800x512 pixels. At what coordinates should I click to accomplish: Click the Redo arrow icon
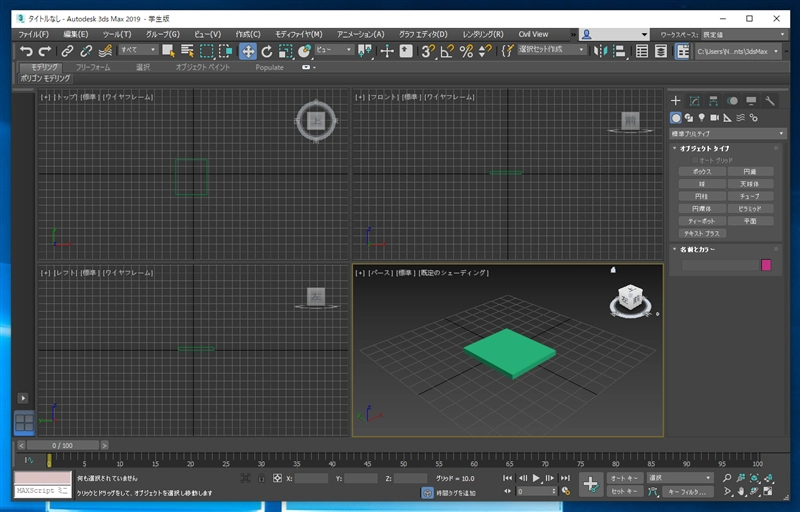pos(45,51)
